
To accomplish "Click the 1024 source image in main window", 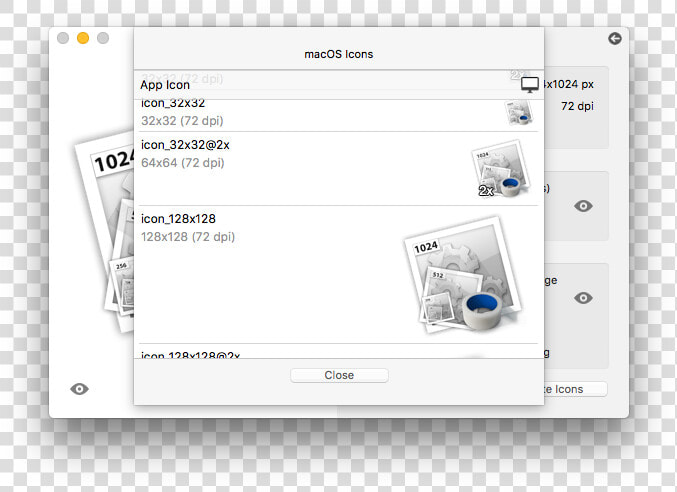I will pos(104,233).
